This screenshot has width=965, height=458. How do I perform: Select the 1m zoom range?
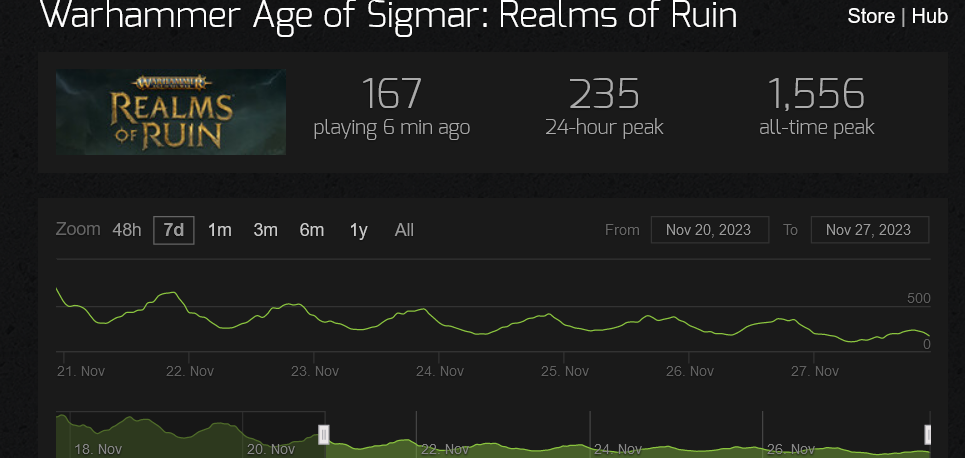pos(220,230)
